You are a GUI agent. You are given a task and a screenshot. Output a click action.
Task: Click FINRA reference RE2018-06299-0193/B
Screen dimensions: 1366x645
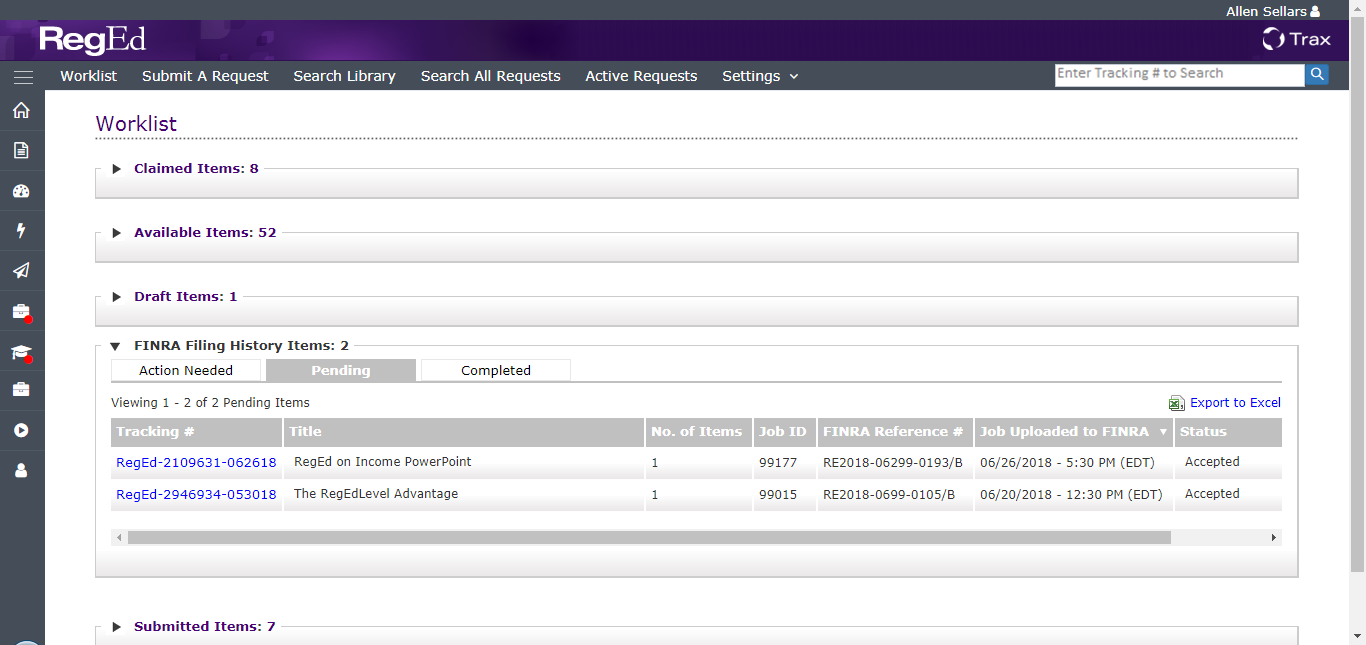(x=893, y=462)
